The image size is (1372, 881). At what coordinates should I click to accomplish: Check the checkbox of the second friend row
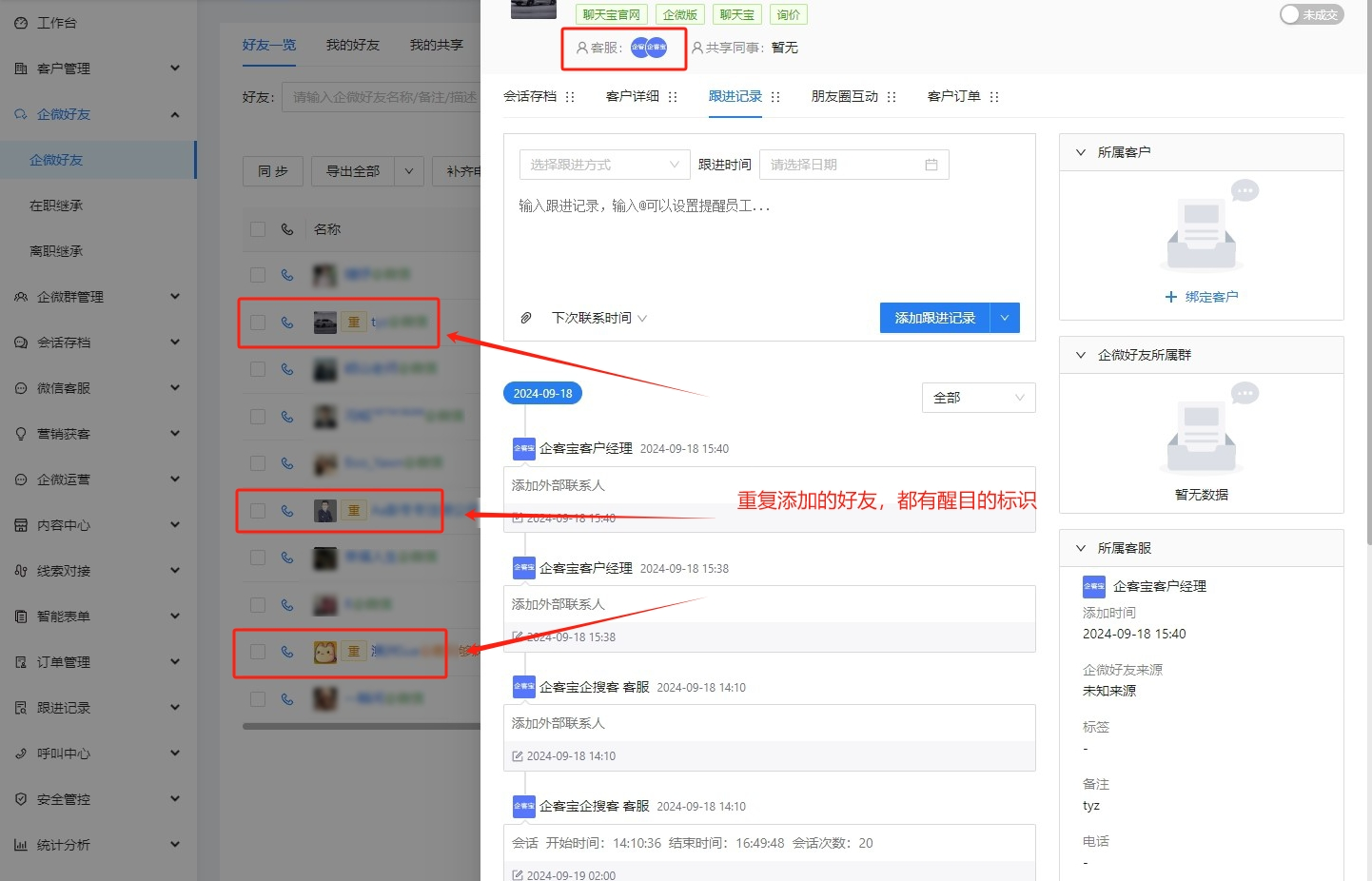coord(258,323)
